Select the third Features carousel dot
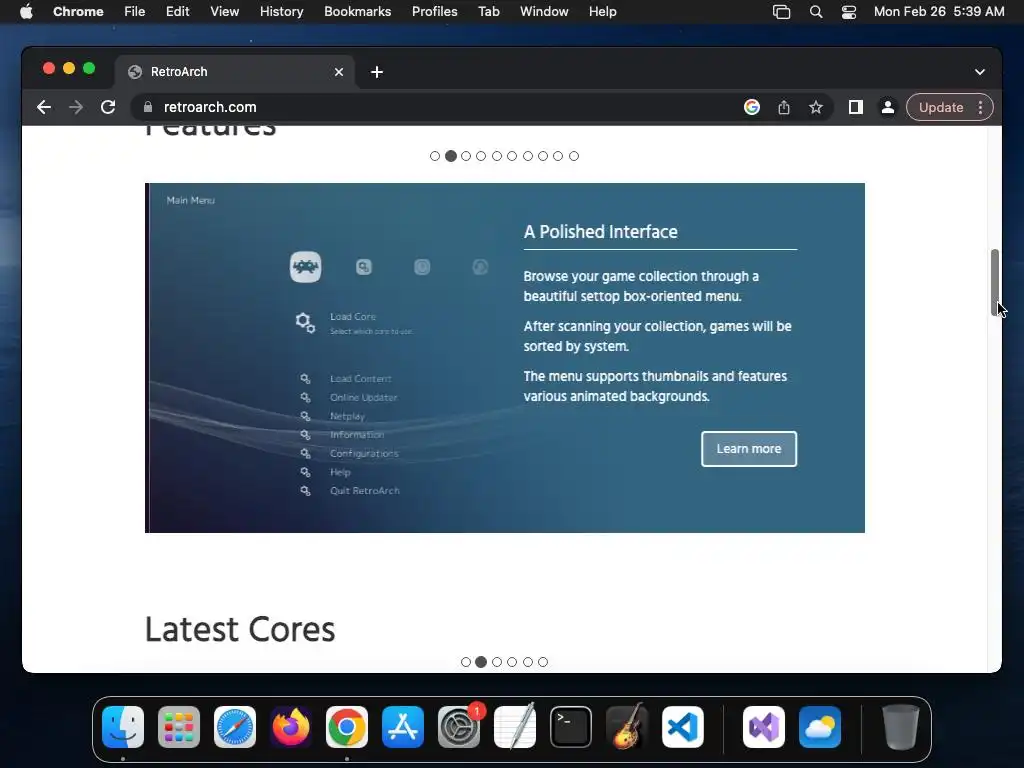The width and height of the screenshot is (1024, 768). pyautogui.click(x=466, y=156)
